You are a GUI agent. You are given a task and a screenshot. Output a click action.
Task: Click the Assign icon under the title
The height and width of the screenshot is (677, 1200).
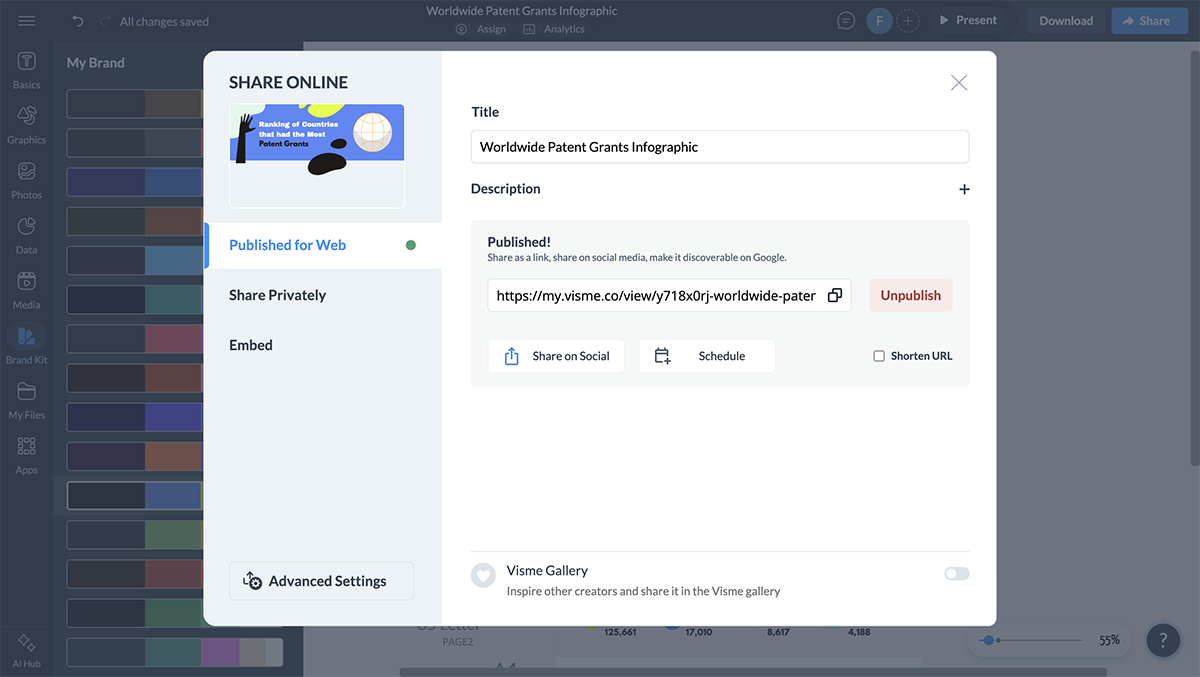tap(462, 29)
